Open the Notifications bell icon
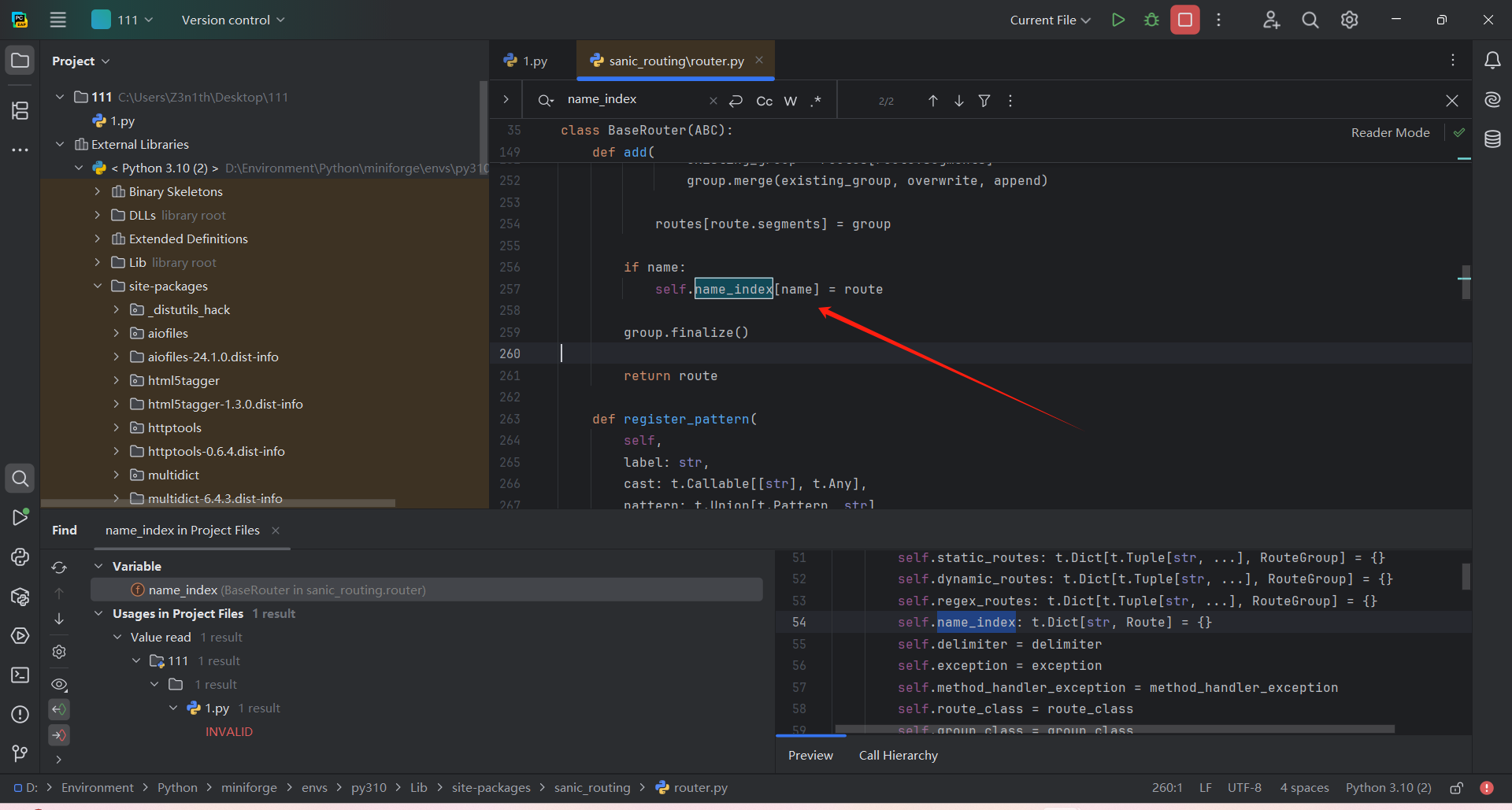Image resolution: width=1512 pixels, height=810 pixels. (1492, 61)
